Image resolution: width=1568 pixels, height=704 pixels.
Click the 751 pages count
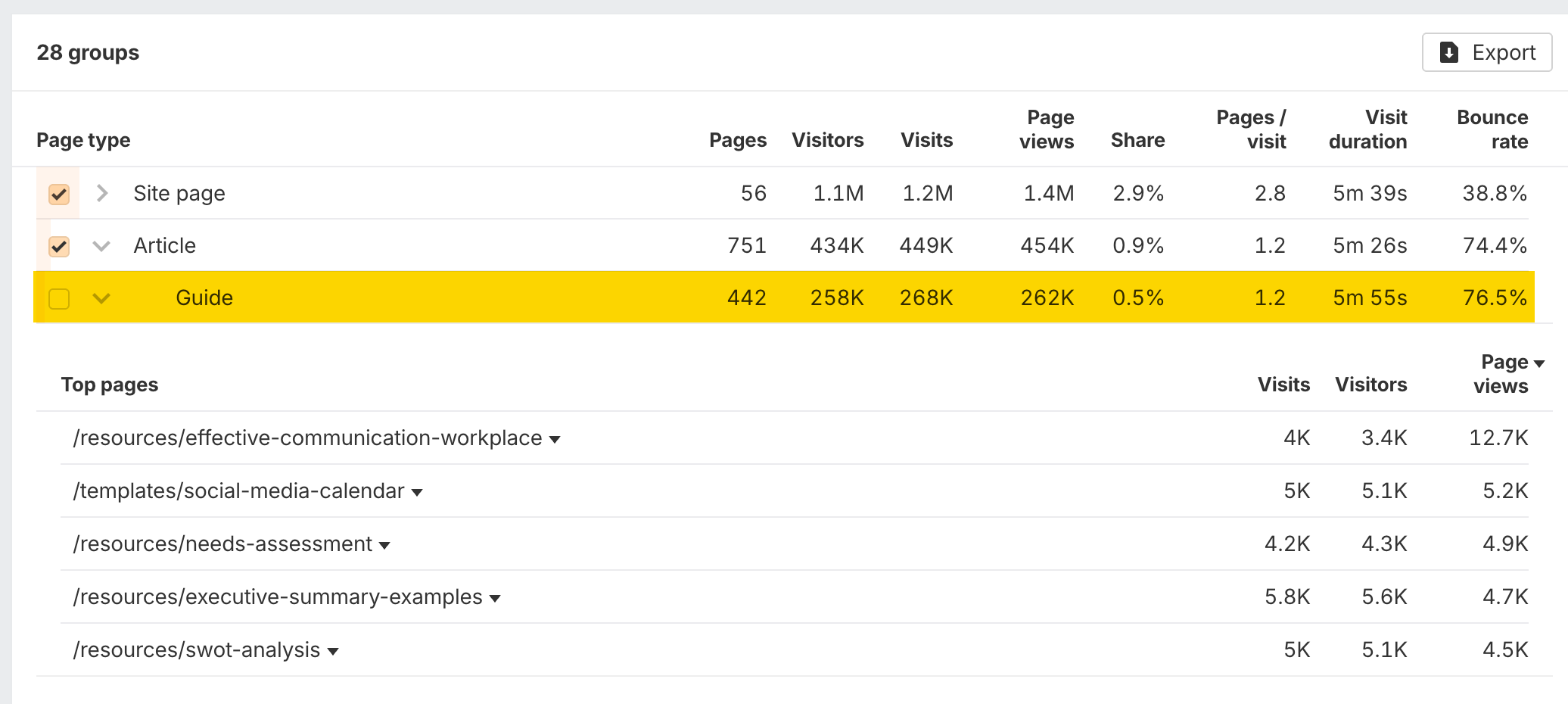[x=747, y=245]
